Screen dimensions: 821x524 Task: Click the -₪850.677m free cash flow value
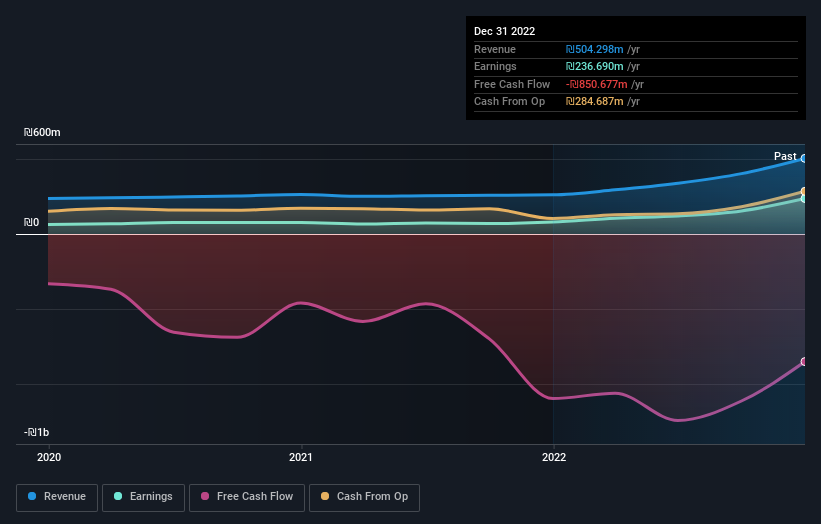click(596, 84)
